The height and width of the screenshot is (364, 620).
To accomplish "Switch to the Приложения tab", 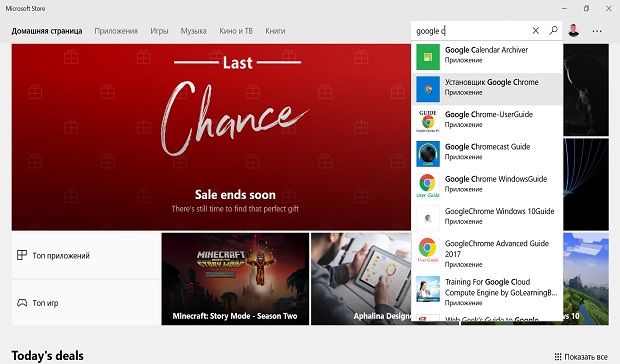I will click(116, 31).
